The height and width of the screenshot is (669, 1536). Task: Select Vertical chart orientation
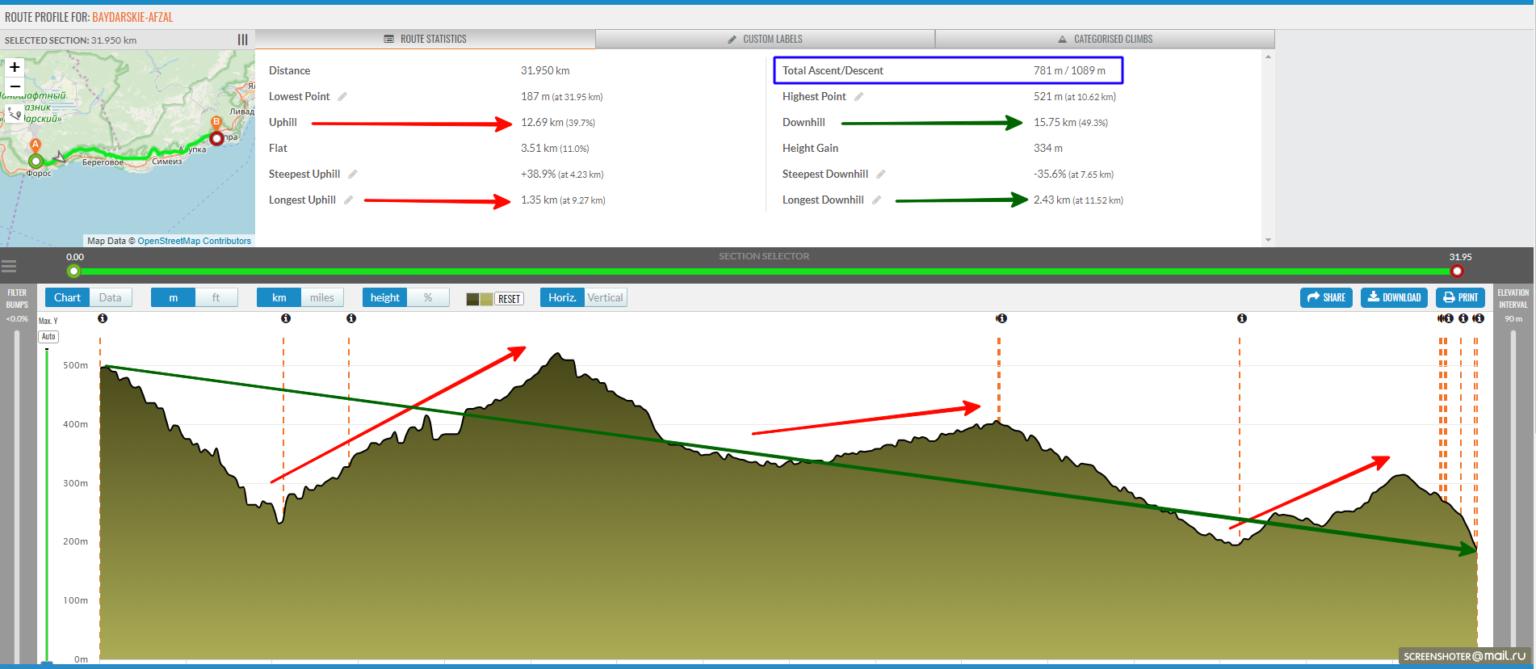604,297
